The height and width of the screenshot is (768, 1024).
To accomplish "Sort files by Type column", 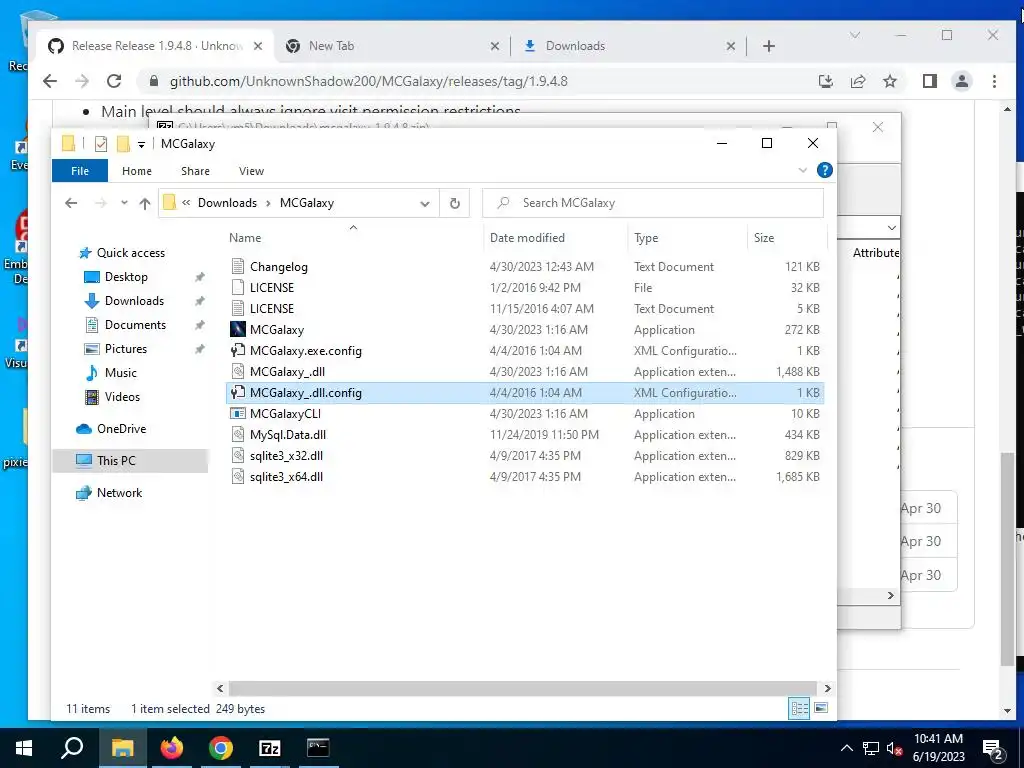I will [x=688, y=238].
